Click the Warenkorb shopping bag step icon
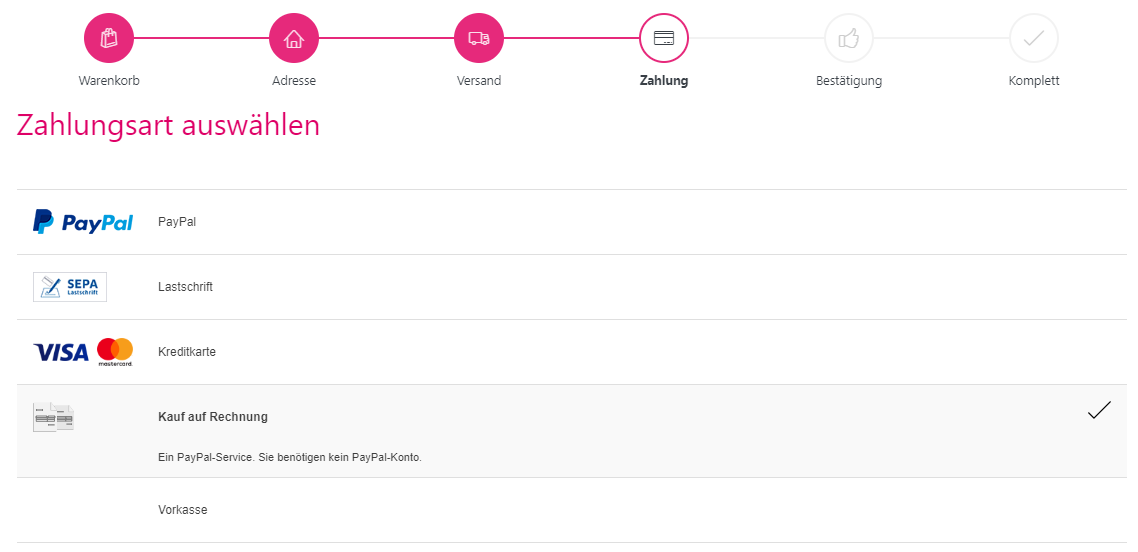The height and width of the screenshot is (552, 1138). pos(108,38)
